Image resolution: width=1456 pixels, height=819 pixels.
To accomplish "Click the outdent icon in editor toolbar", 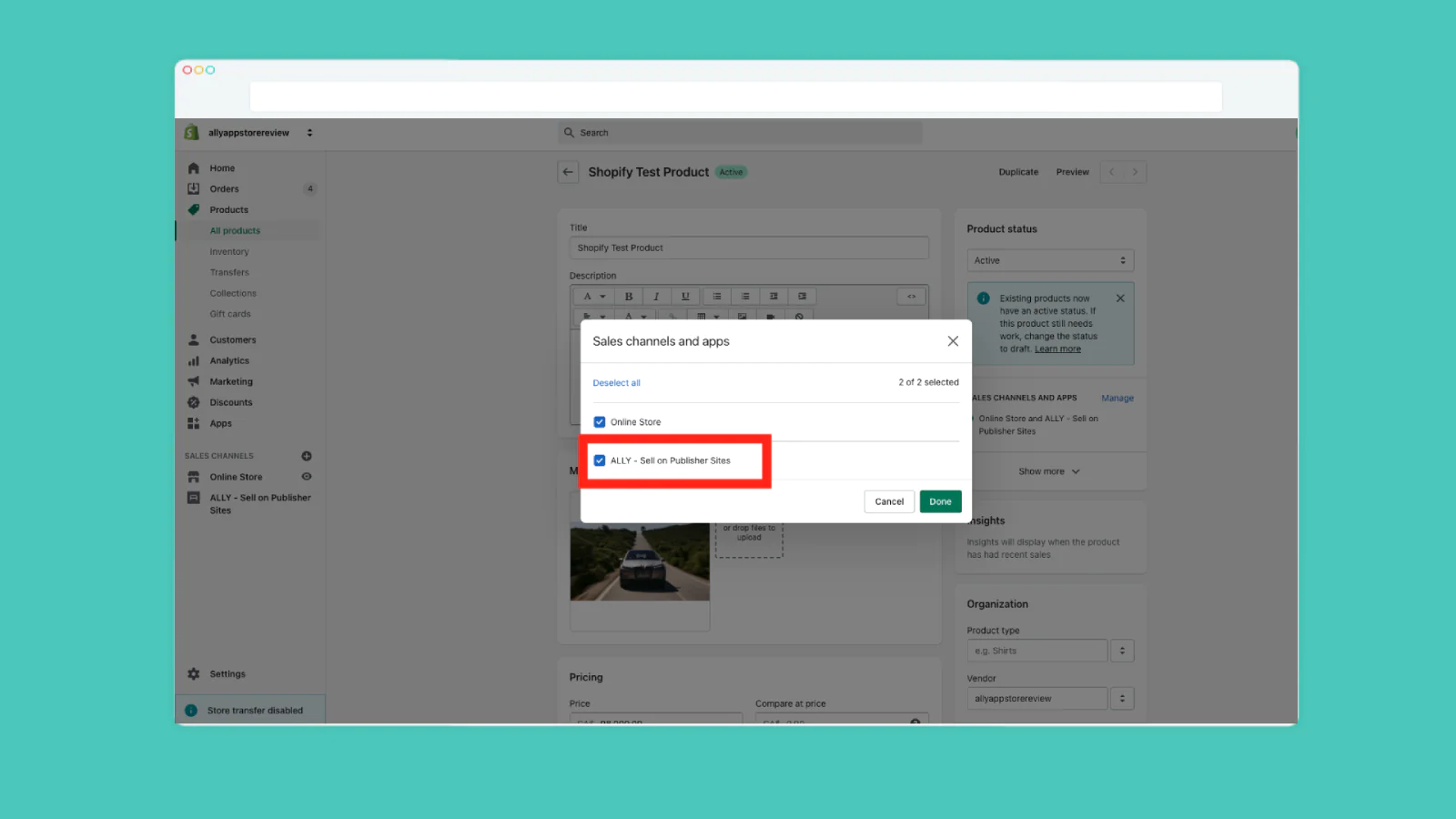I will coord(773,297).
